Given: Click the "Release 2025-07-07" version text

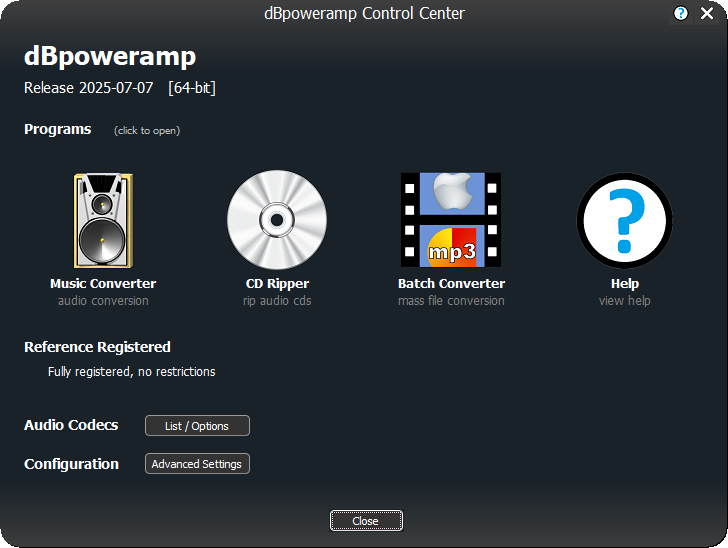Looking at the screenshot, I should (x=88, y=88).
